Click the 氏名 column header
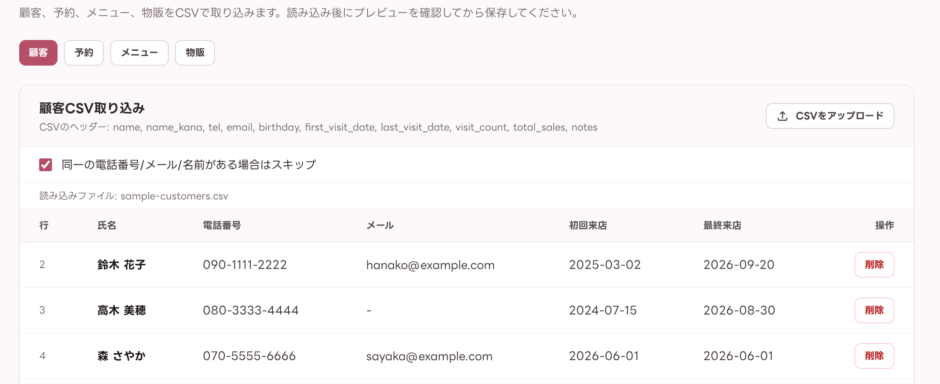The width and height of the screenshot is (940, 384). pos(107,226)
